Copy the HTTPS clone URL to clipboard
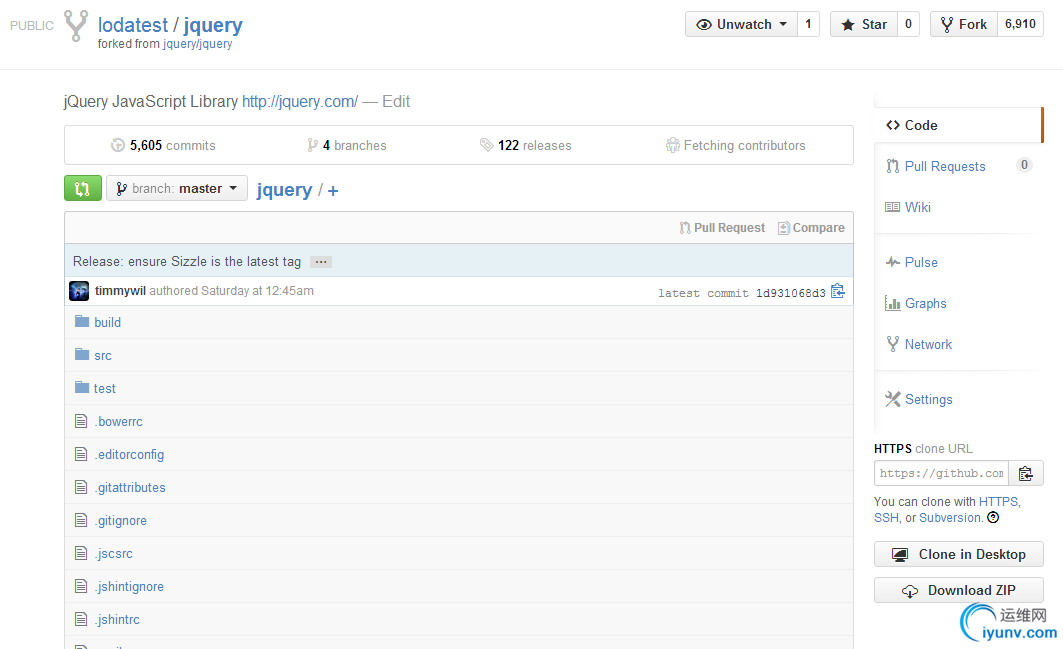 pos(1026,473)
